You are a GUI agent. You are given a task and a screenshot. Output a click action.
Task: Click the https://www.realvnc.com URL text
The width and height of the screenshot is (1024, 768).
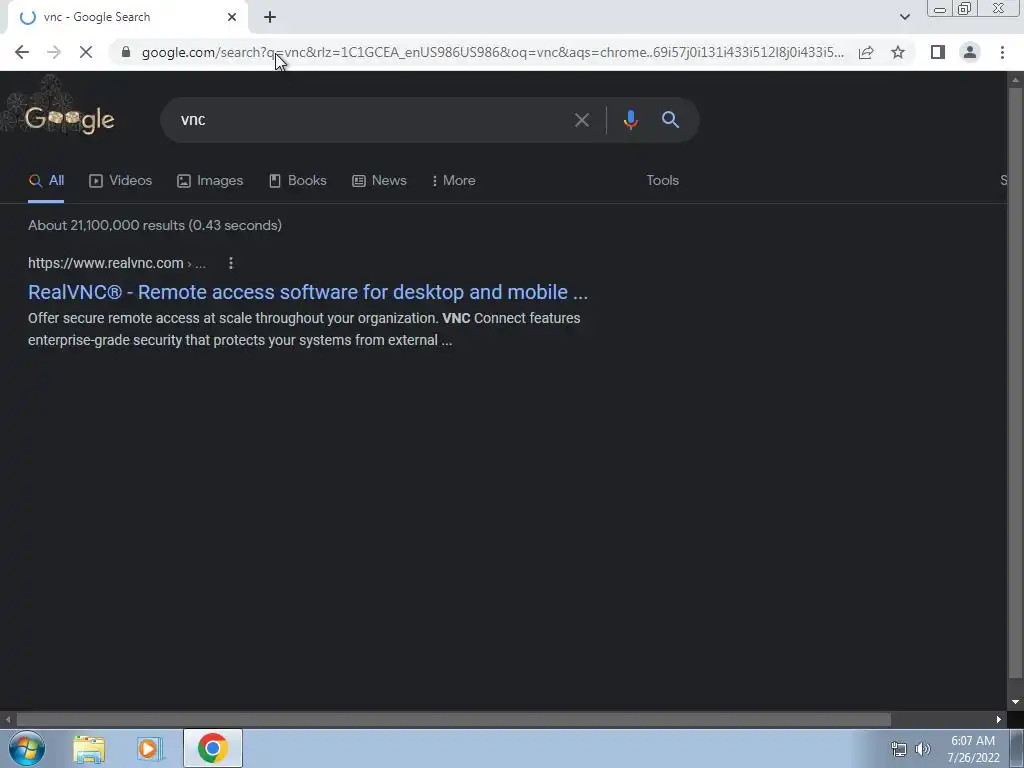[106, 263]
